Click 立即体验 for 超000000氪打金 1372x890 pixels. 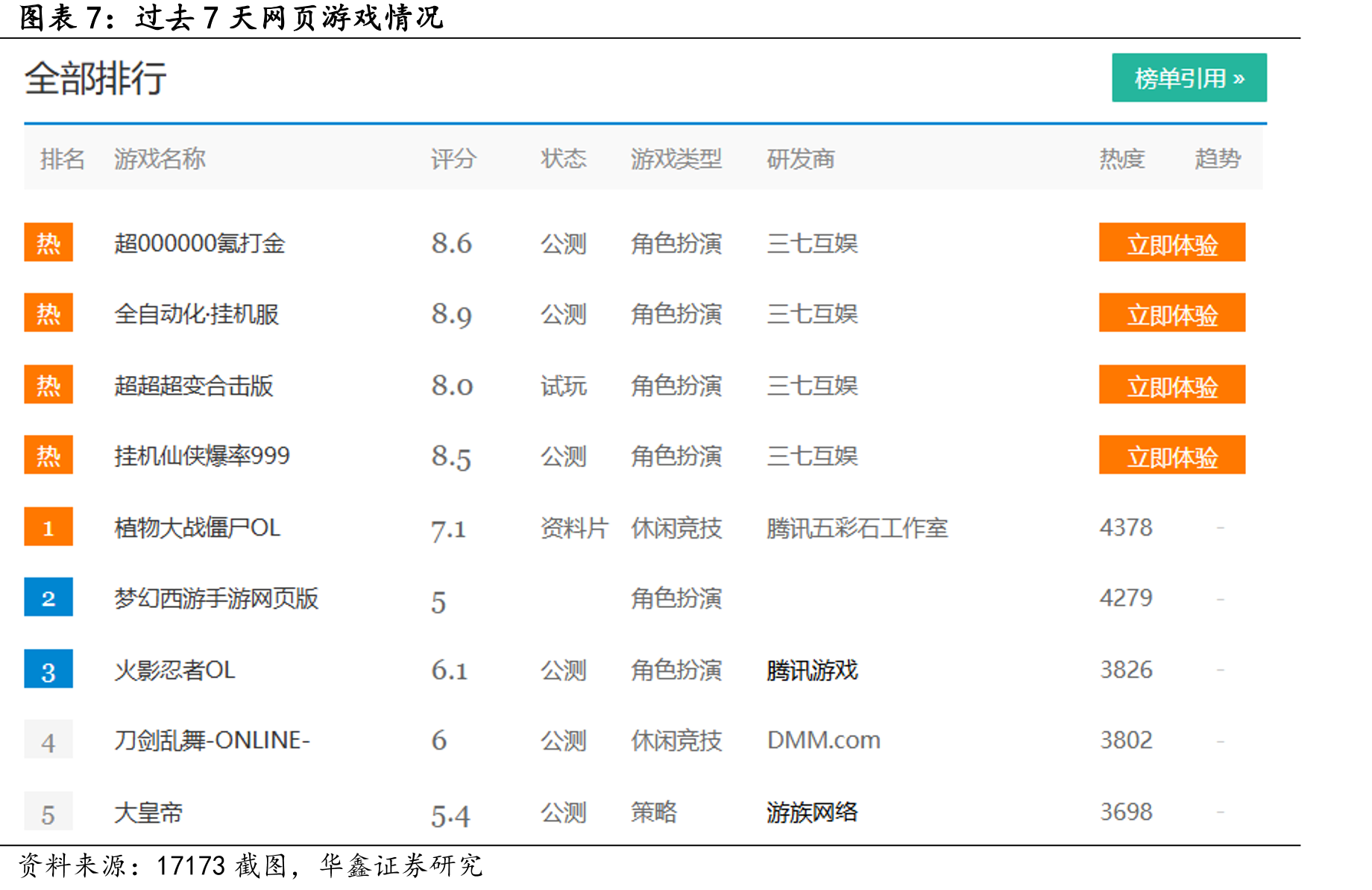(x=1171, y=242)
